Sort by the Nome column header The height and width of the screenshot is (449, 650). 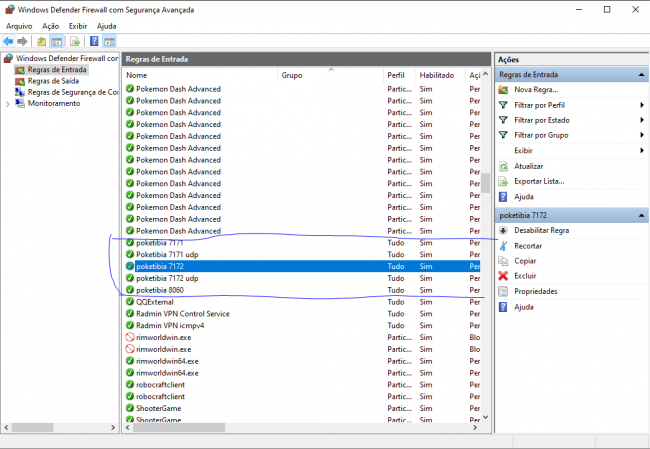(x=201, y=75)
